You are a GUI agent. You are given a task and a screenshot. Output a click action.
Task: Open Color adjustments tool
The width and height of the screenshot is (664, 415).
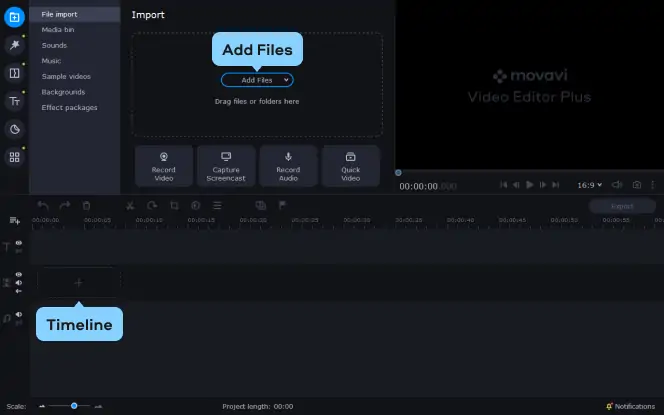pyautogui.click(x=196, y=206)
